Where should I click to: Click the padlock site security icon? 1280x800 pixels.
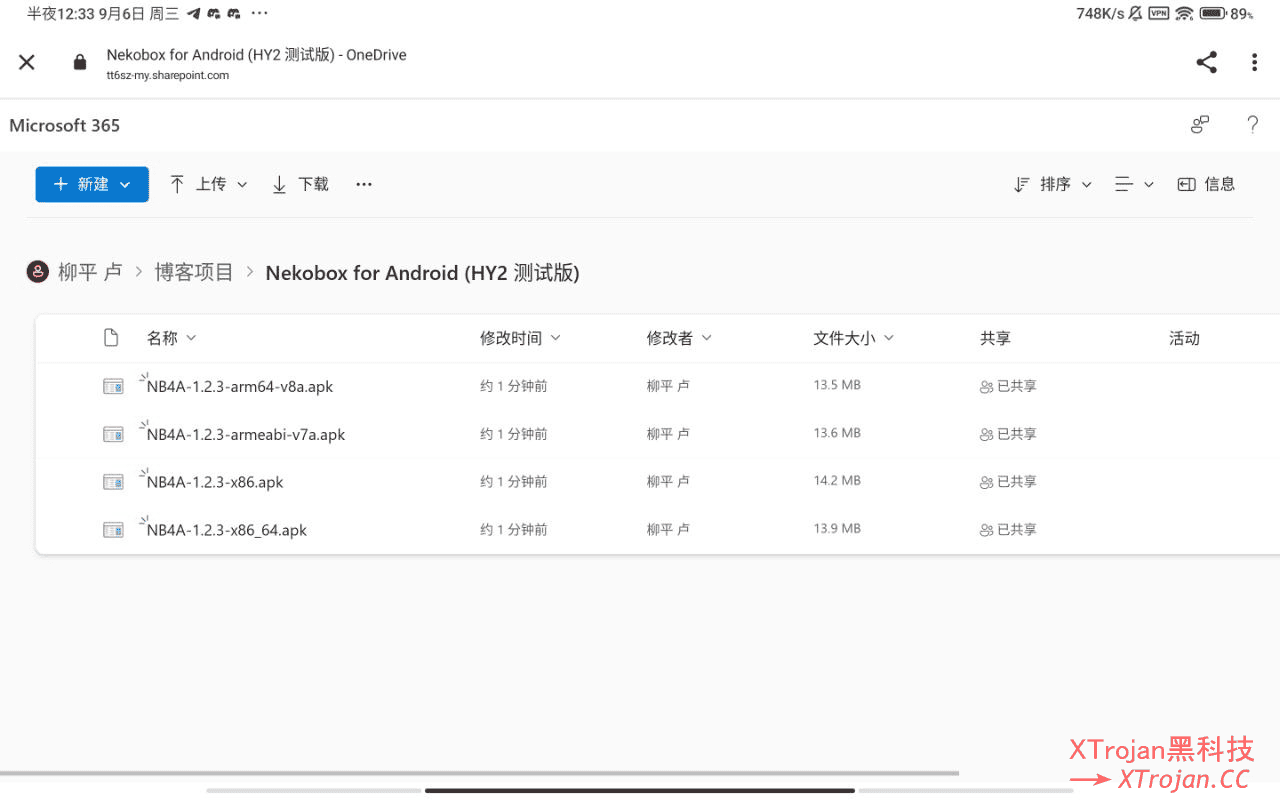pyautogui.click(x=80, y=62)
